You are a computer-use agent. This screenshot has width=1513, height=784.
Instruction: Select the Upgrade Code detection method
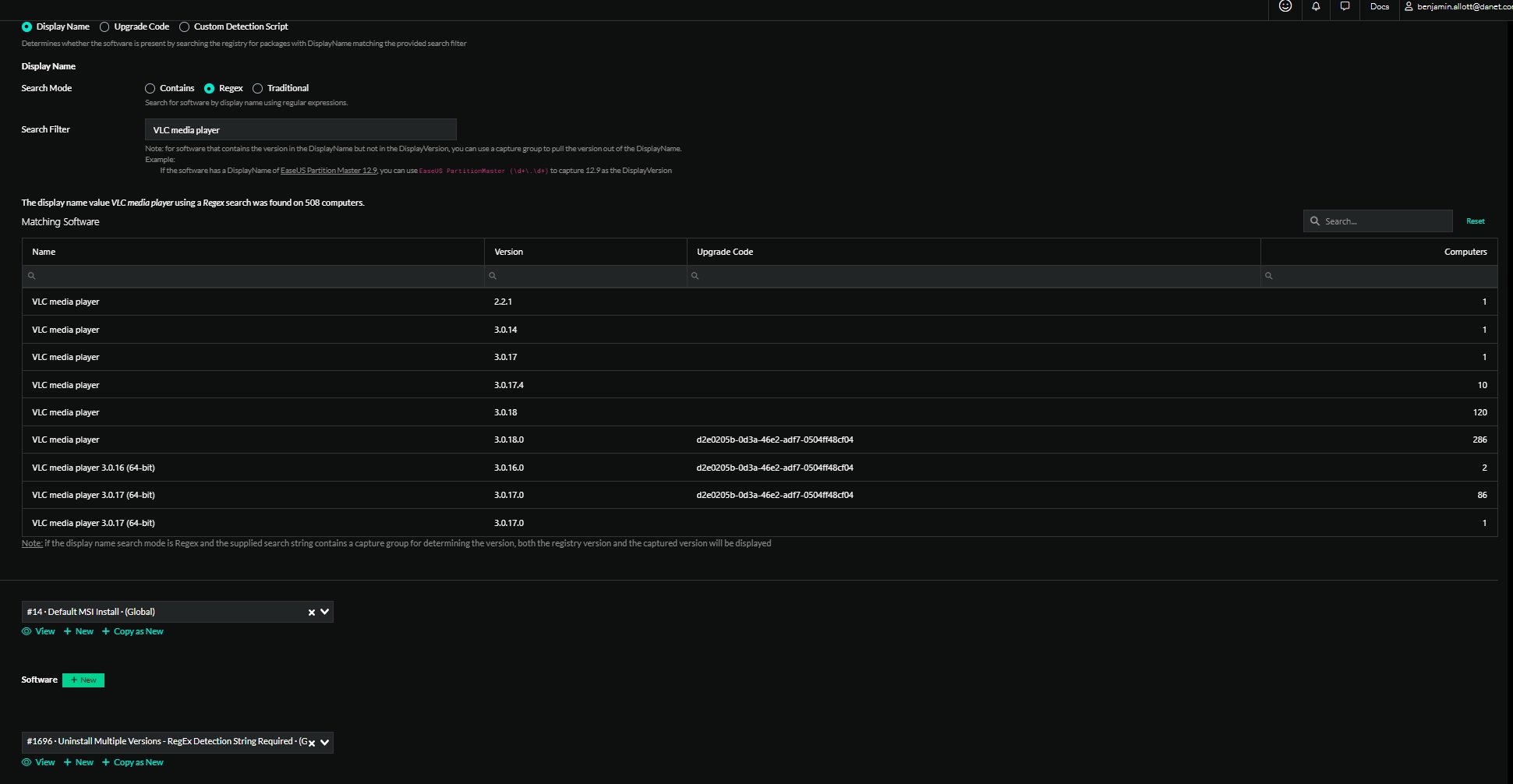point(134,26)
